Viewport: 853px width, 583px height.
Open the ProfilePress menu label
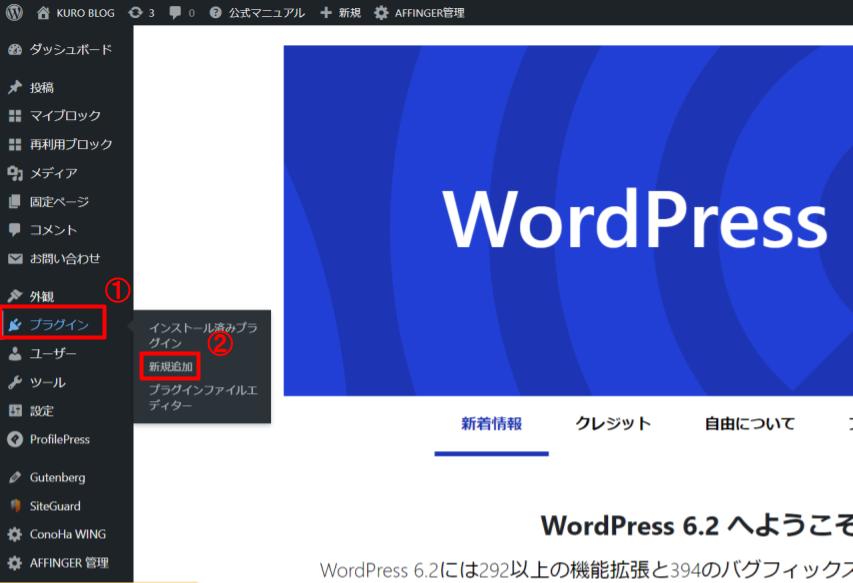click(x=60, y=439)
